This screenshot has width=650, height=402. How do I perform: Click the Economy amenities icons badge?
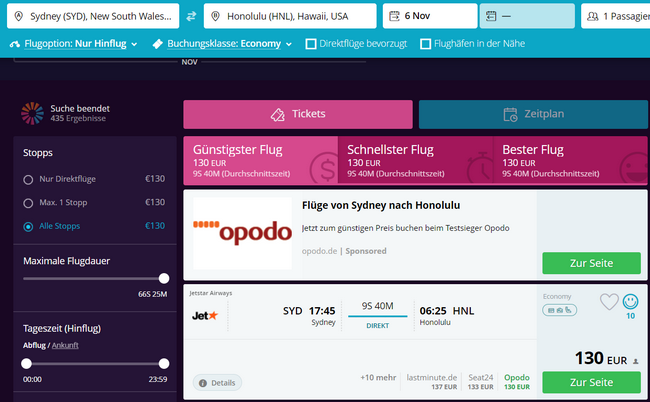(x=559, y=310)
